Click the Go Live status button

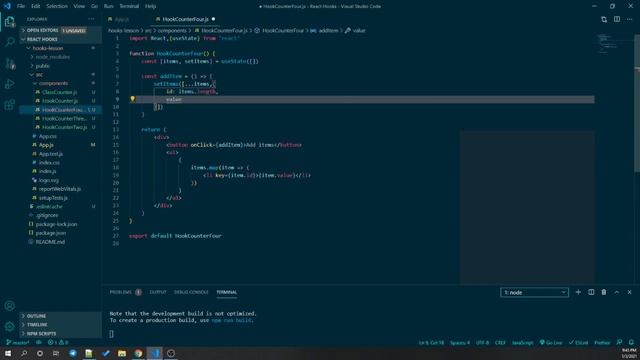click(551, 342)
